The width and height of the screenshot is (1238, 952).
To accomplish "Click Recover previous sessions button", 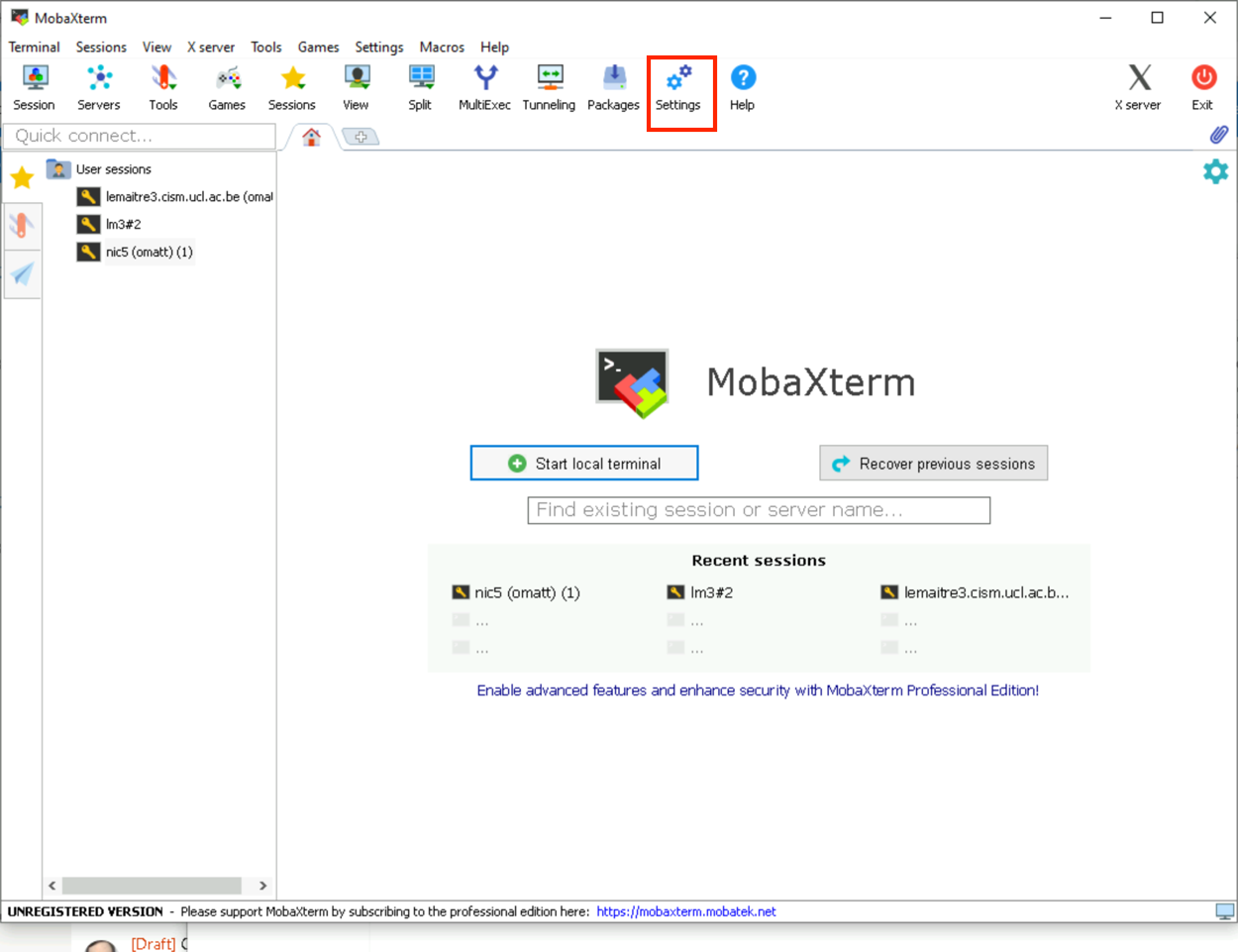I will click(934, 464).
